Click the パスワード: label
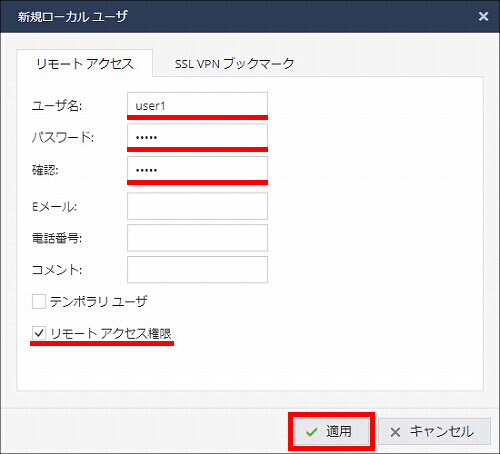 [x=63, y=137]
